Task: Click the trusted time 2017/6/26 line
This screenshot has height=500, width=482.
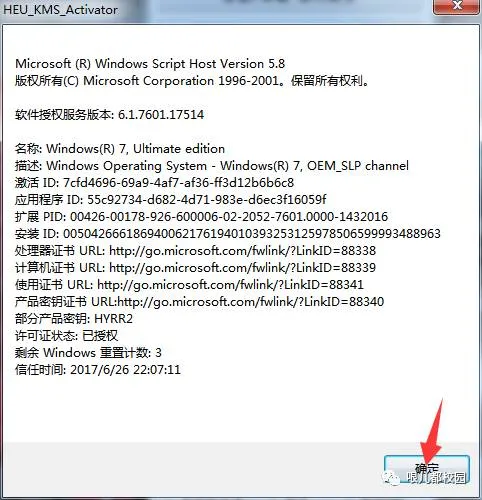Action: click(x=98, y=370)
